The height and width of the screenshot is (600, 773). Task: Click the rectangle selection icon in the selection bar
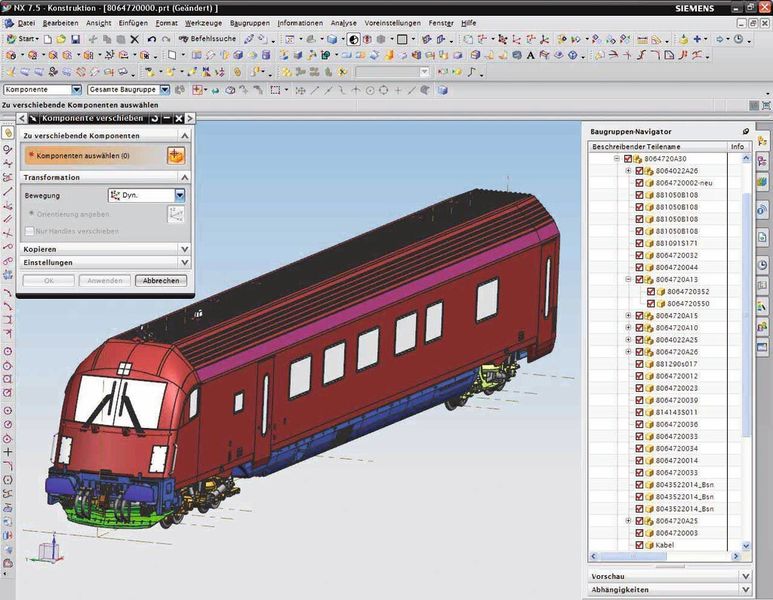275,90
